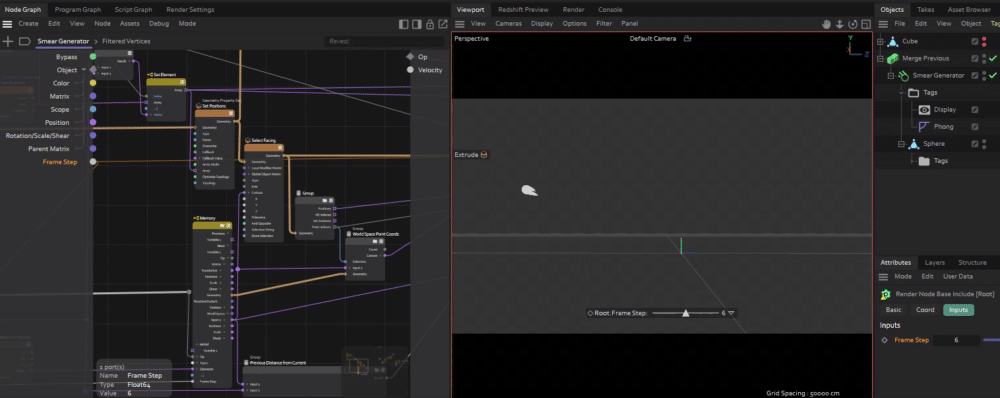1000x398 pixels.
Task: Open the Asset Browser tab
Action: 969,10
